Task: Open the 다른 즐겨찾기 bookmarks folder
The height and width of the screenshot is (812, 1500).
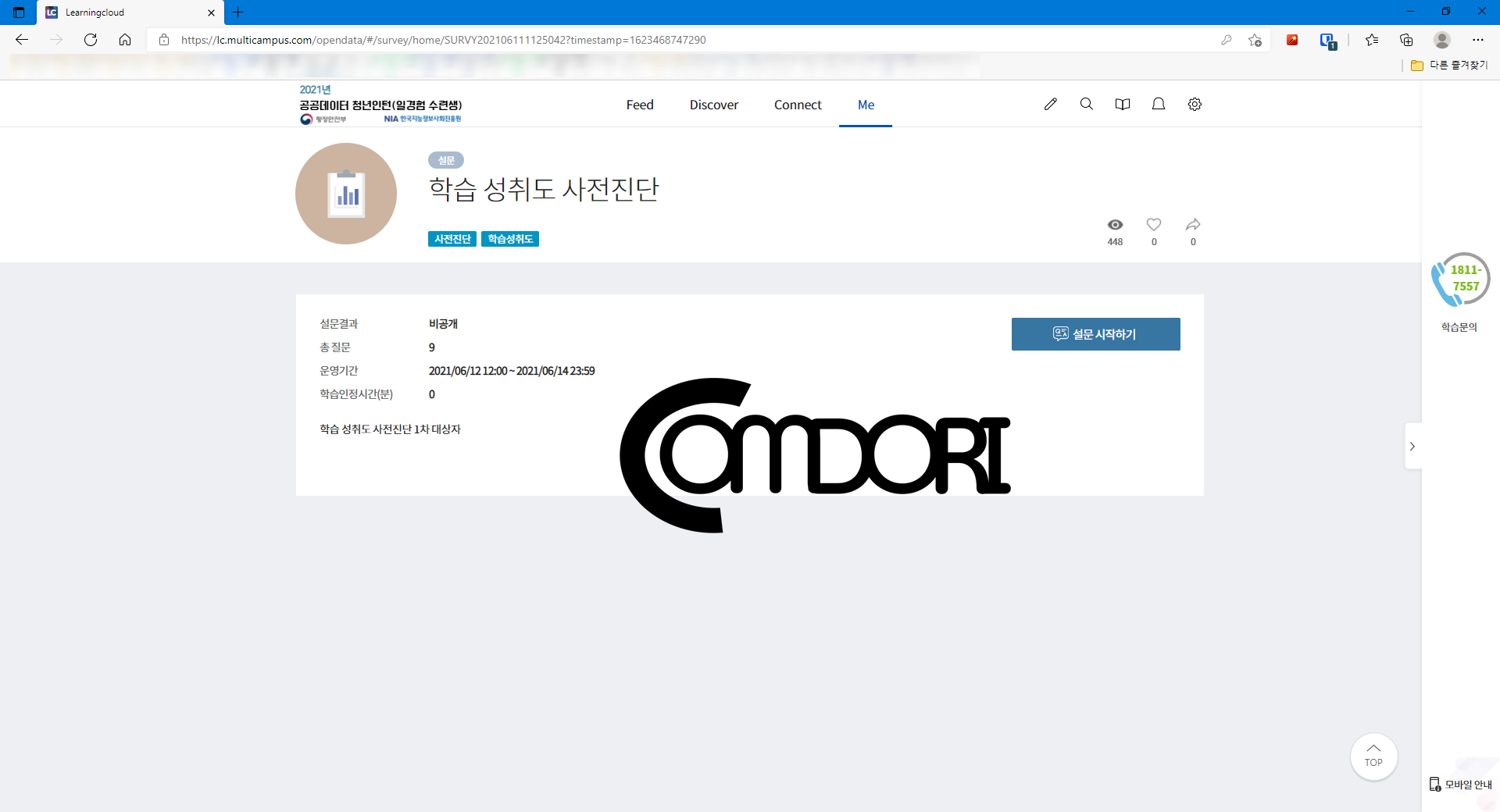Action: pyautogui.click(x=1449, y=66)
